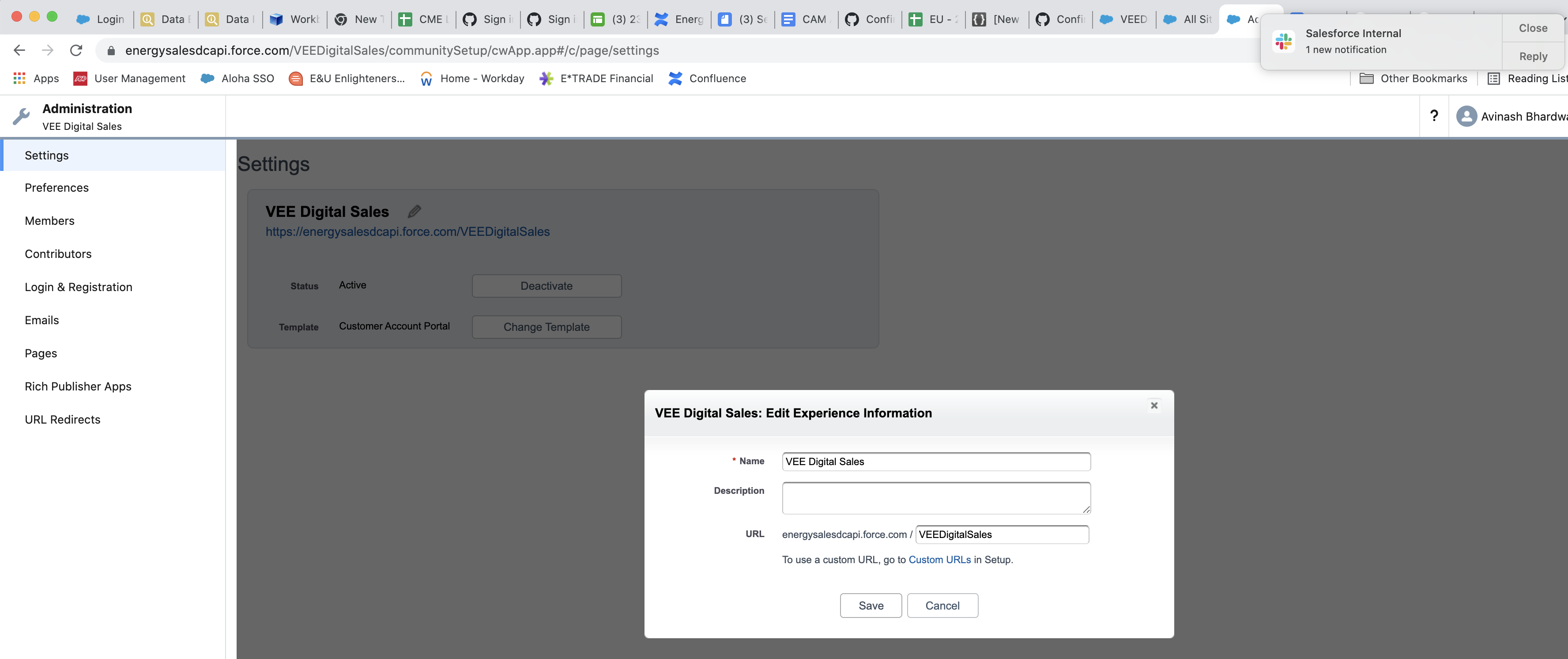Open the Reading List

(1527, 78)
